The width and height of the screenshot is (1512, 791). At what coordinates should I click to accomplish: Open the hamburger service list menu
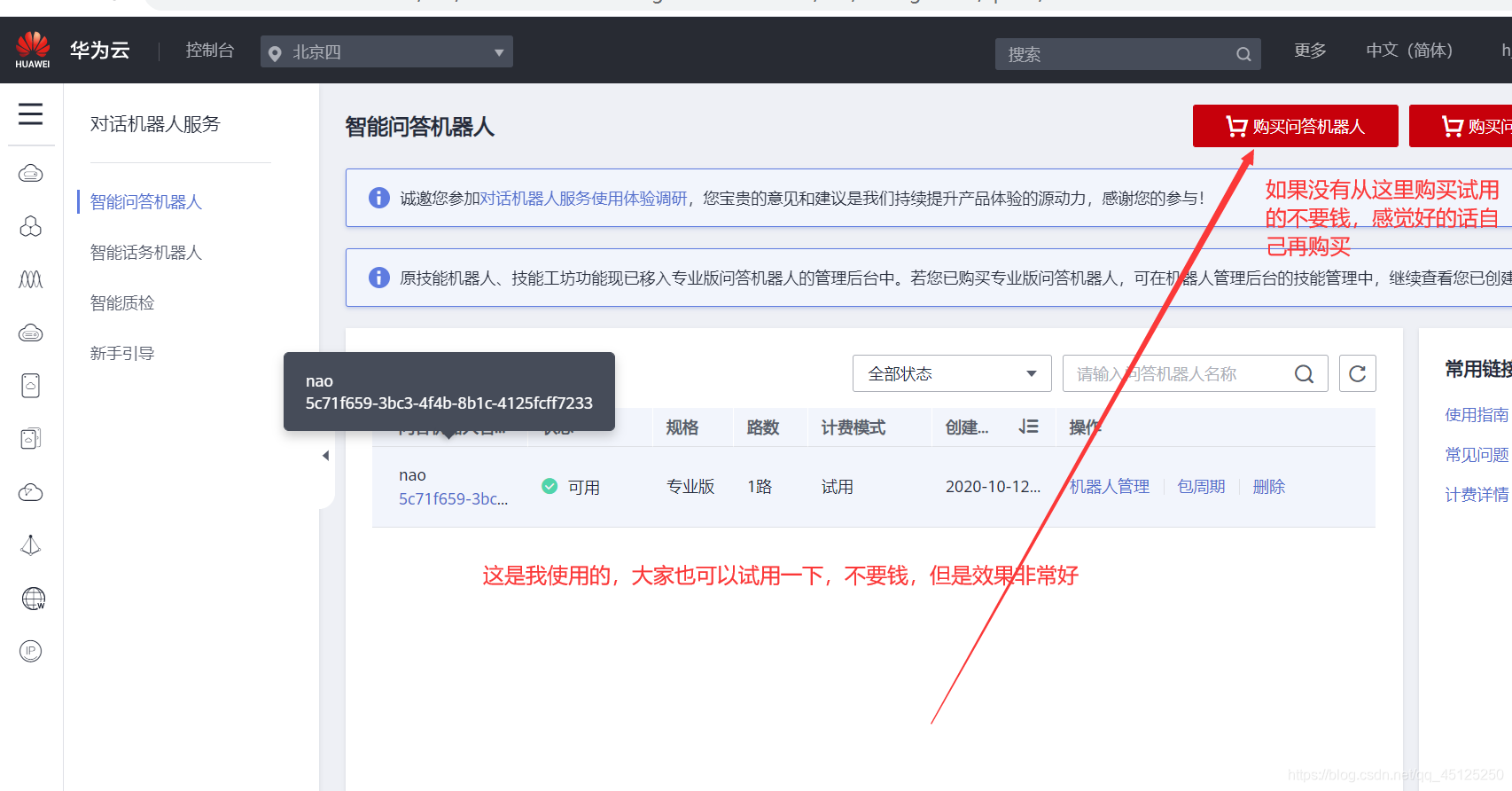(31, 114)
